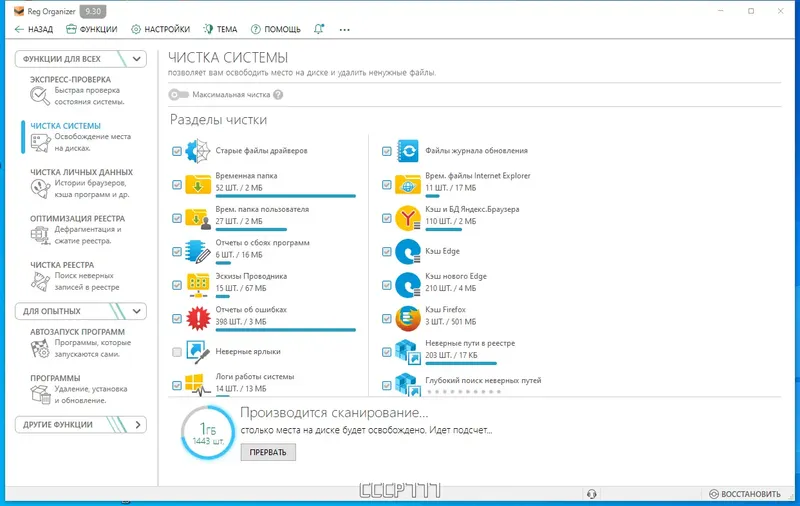Screen dimensions: 800x506
Task: Click the Файлы журнала обновления icon
Action: pyautogui.click(x=408, y=151)
